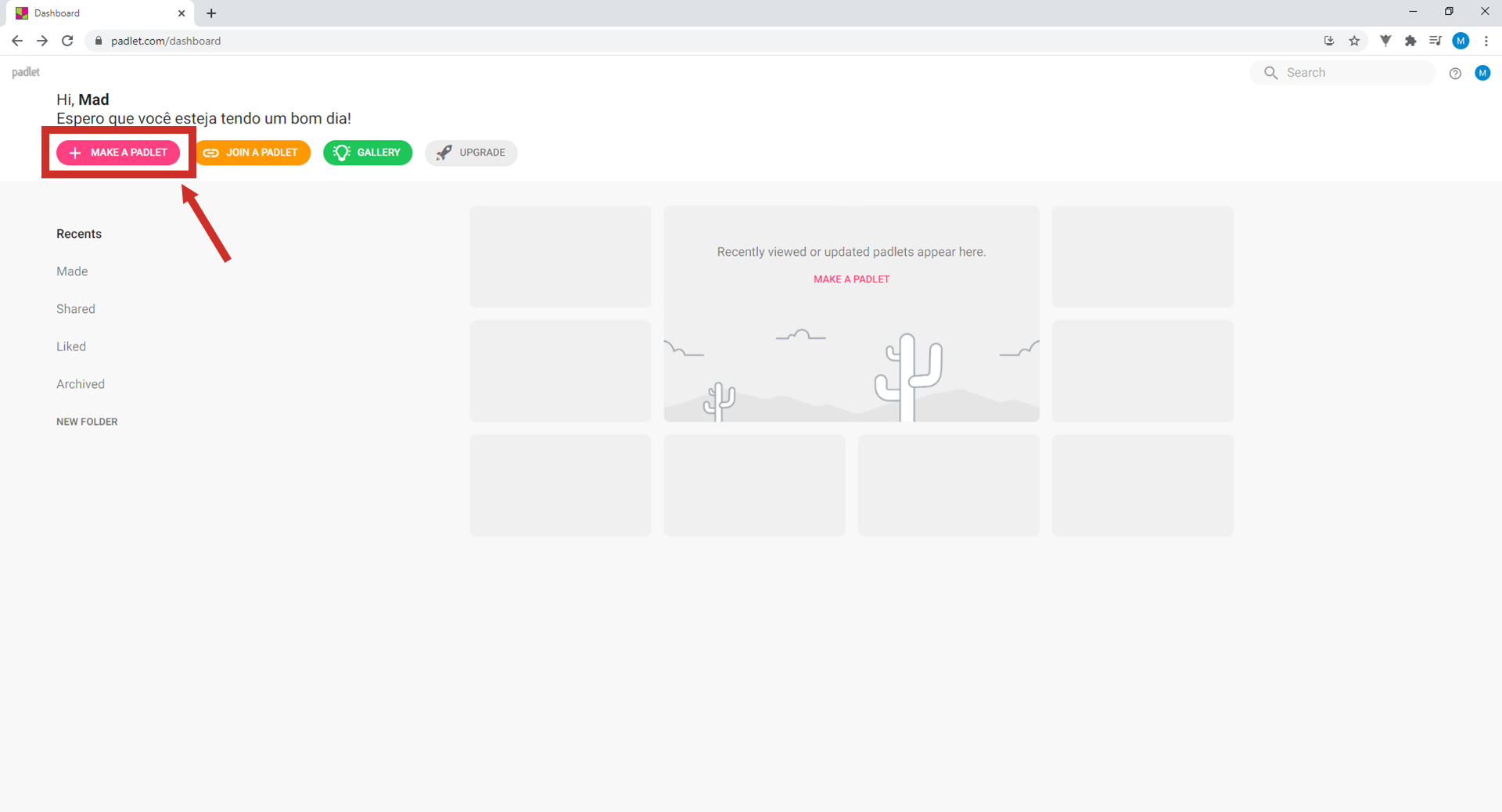Click the orange JOIN A PADLET button

coord(253,153)
